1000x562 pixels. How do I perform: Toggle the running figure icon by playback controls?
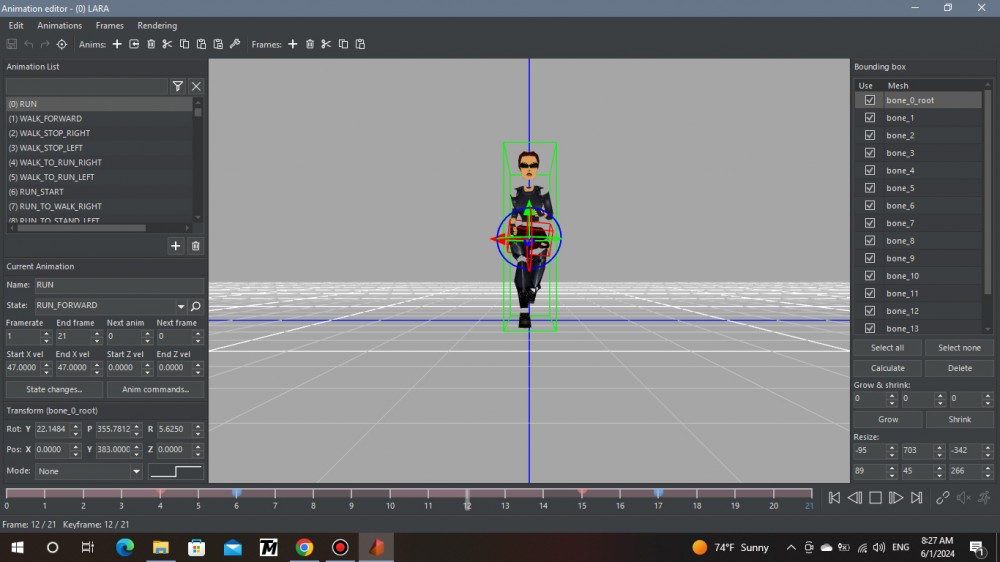coord(985,498)
